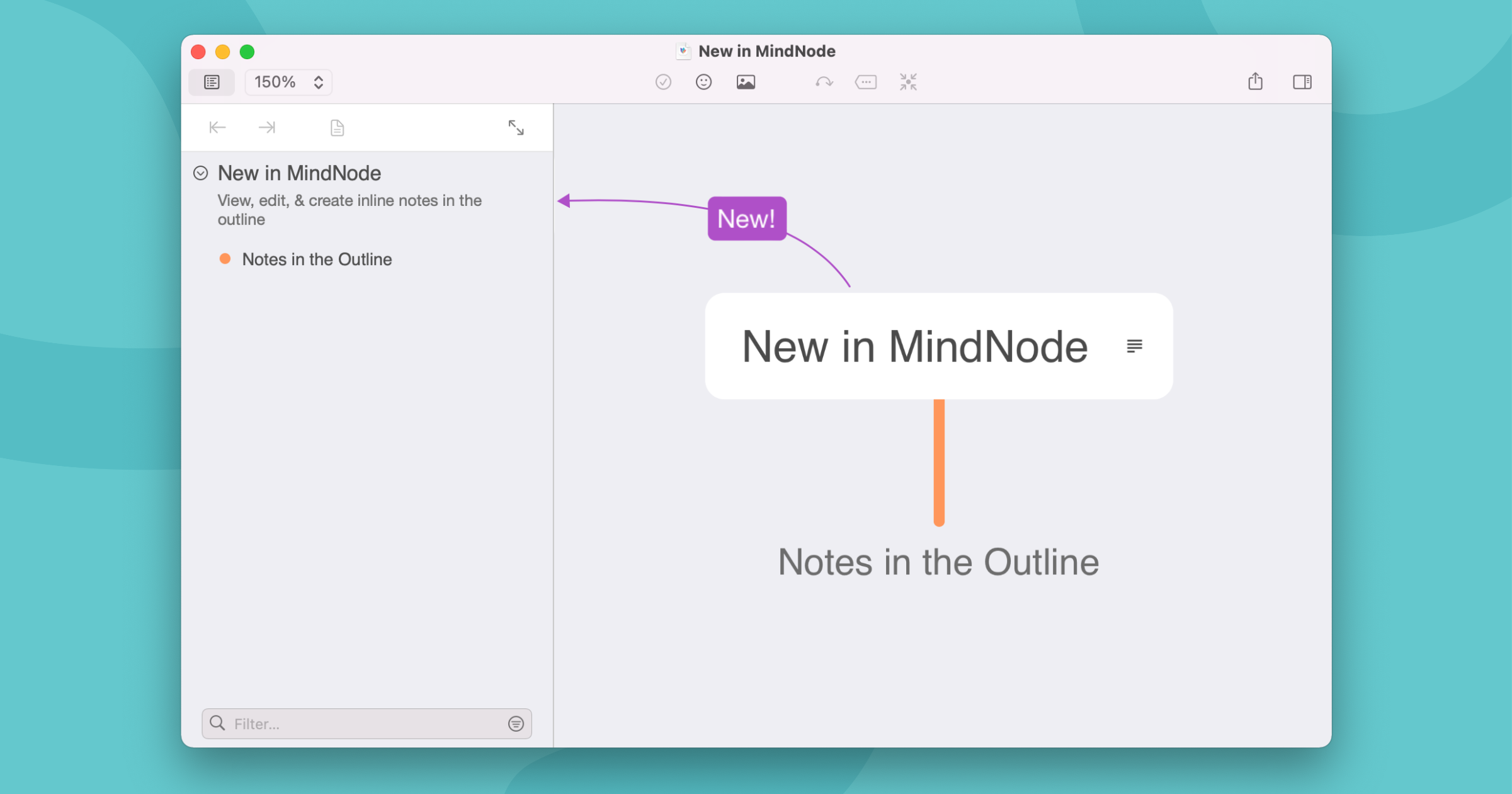
Task: Activate focus mode icon
Action: (x=908, y=82)
